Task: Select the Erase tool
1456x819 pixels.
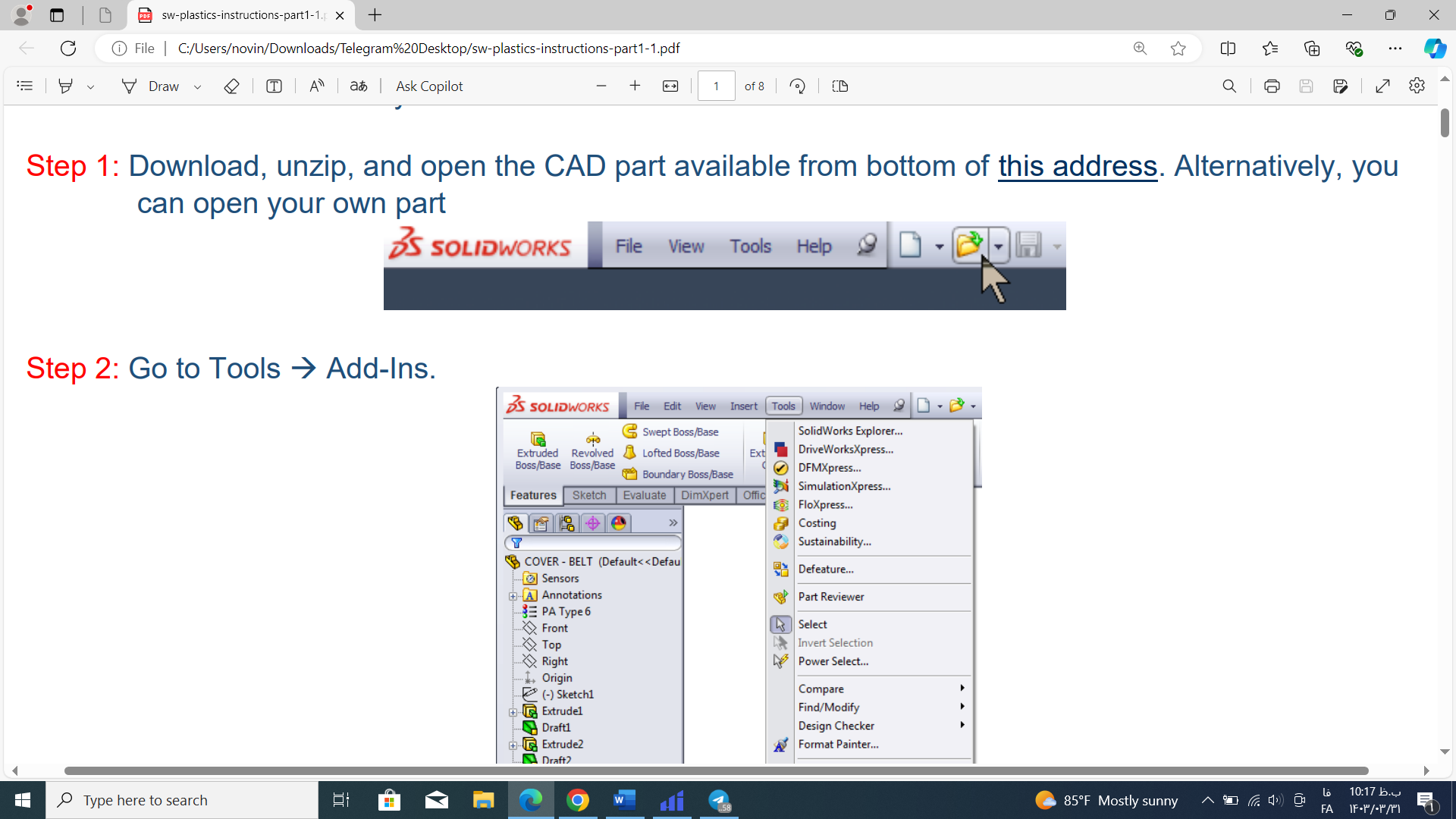Action: point(232,86)
